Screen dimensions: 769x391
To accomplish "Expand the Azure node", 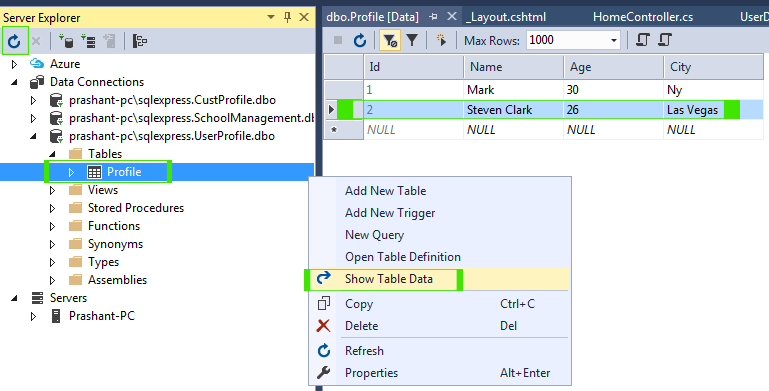I will tap(14, 64).
